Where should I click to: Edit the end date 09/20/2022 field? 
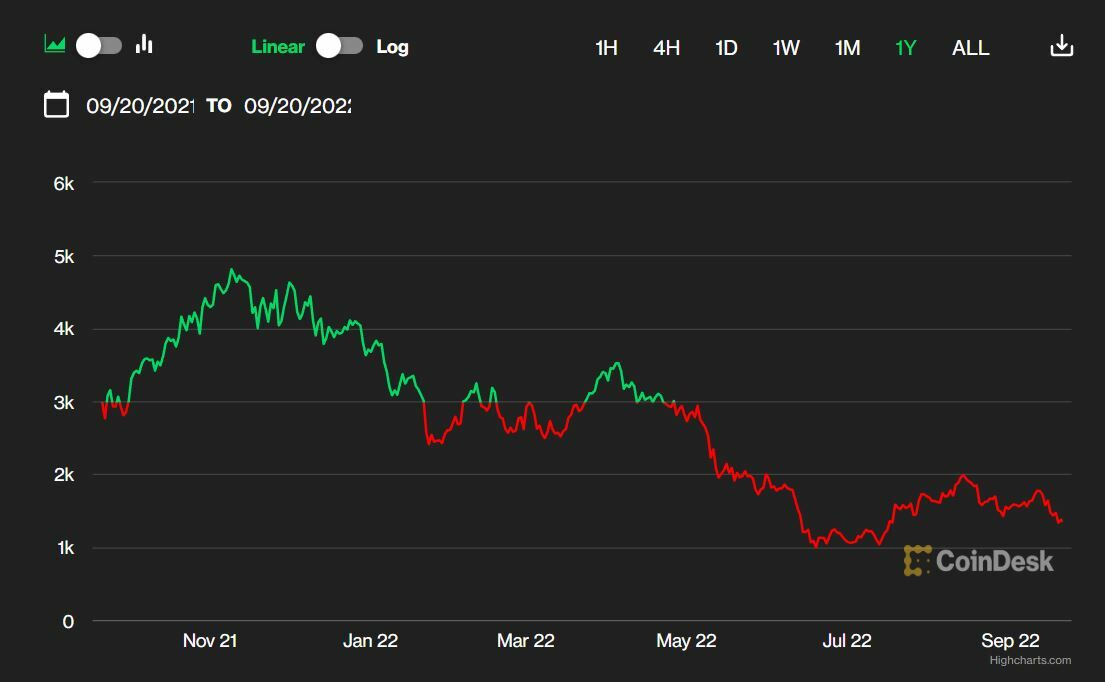tap(297, 106)
